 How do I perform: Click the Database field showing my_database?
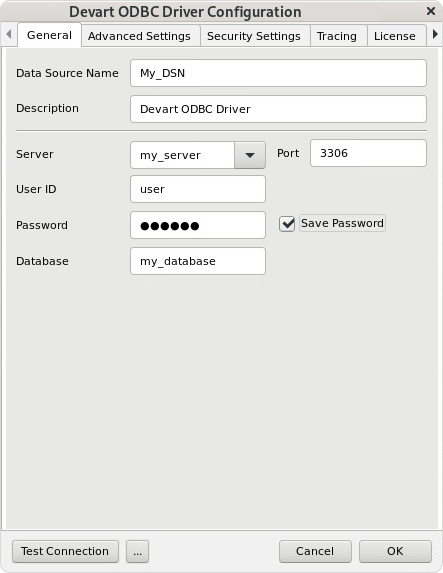point(198,261)
